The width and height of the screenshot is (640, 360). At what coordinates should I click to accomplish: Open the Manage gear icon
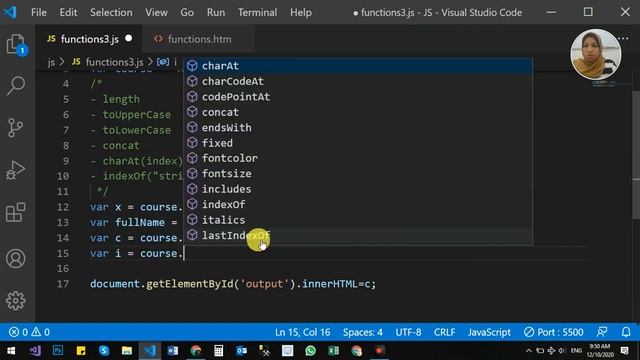click(x=16, y=301)
